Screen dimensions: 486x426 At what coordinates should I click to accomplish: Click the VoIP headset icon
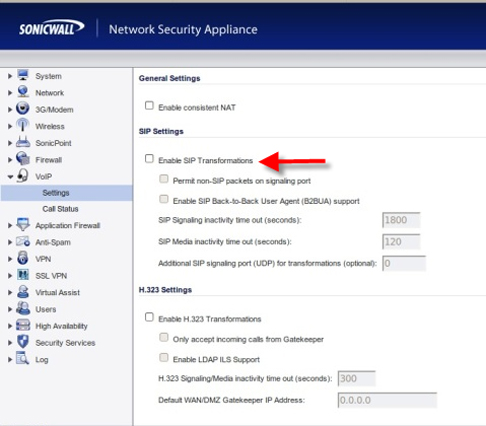23,176
